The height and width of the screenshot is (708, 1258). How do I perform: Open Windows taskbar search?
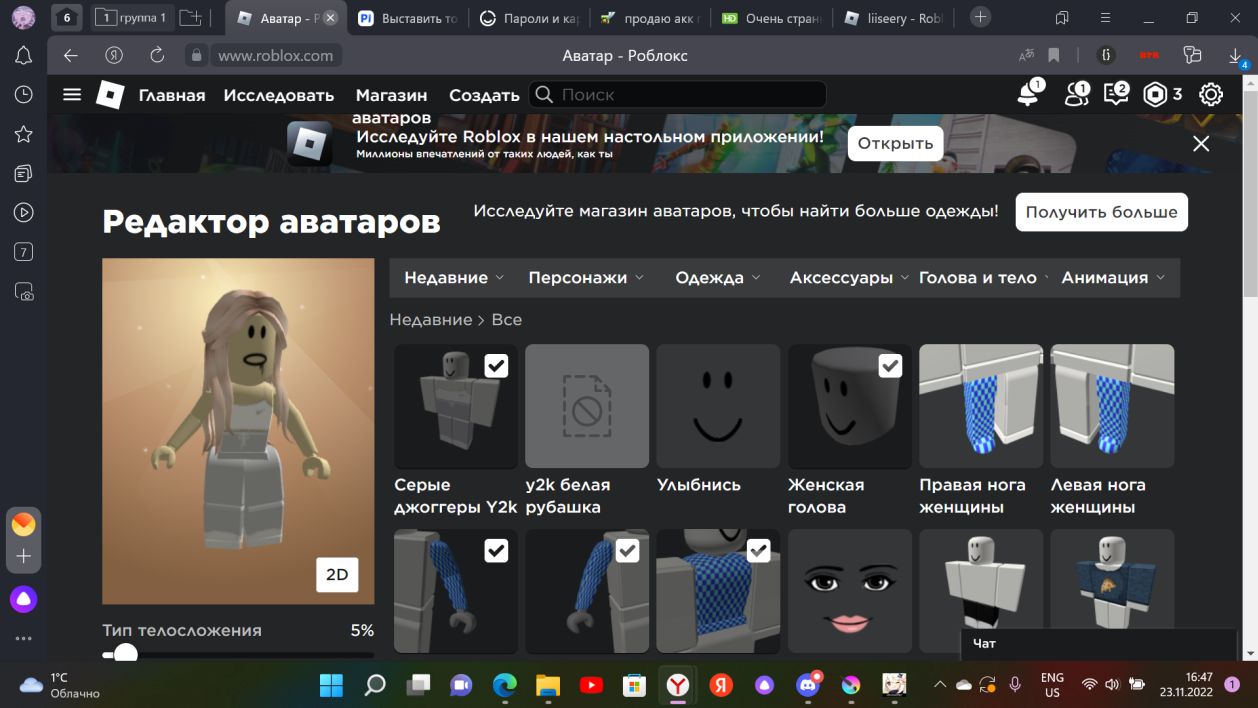[375, 685]
